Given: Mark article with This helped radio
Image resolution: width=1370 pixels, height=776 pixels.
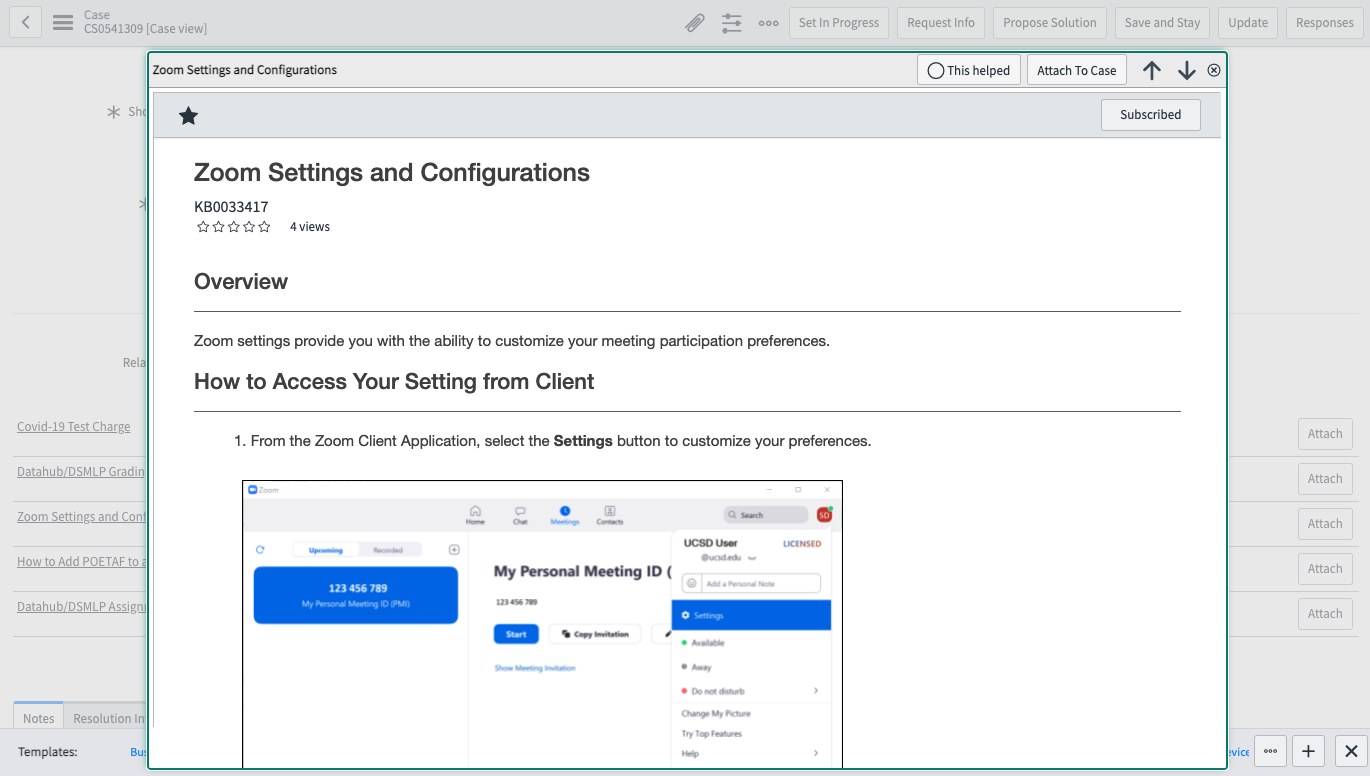Looking at the screenshot, I should pos(936,71).
